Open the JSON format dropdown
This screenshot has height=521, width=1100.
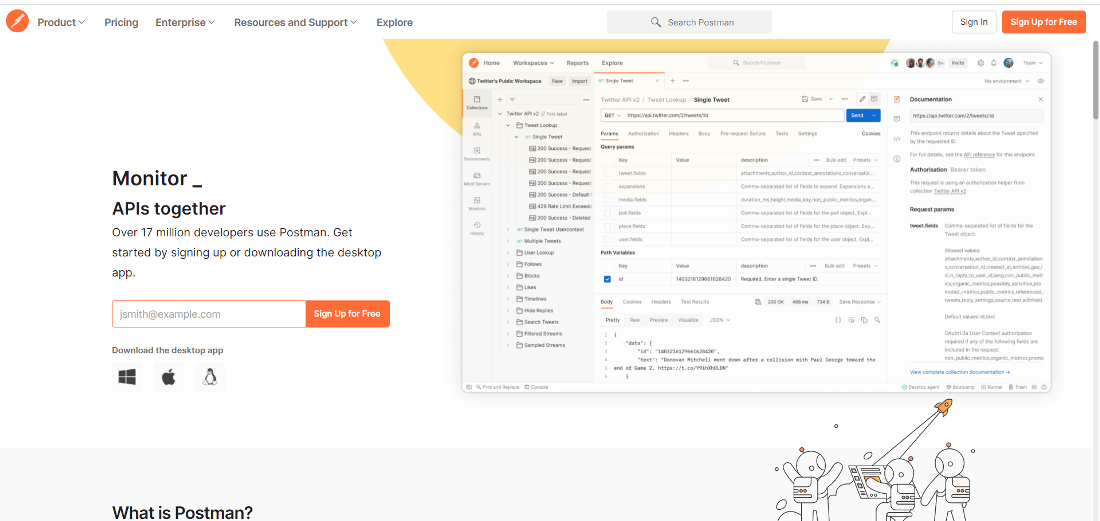coord(720,320)
